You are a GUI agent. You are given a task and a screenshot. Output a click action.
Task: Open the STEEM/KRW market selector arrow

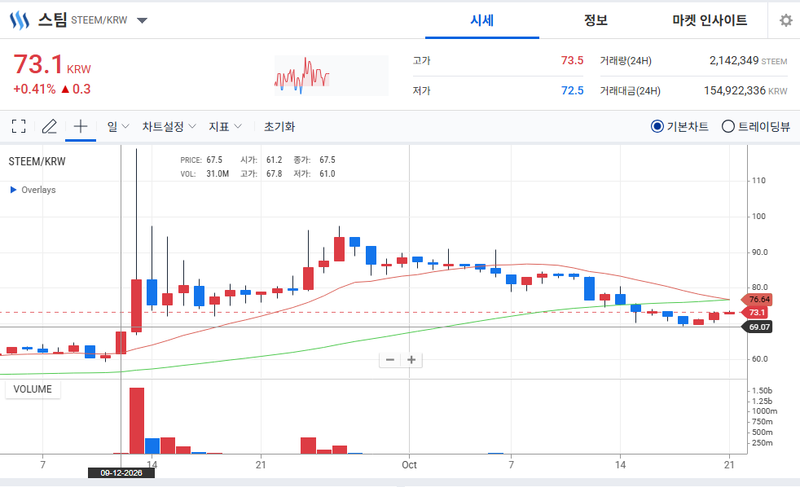[142, 20]
